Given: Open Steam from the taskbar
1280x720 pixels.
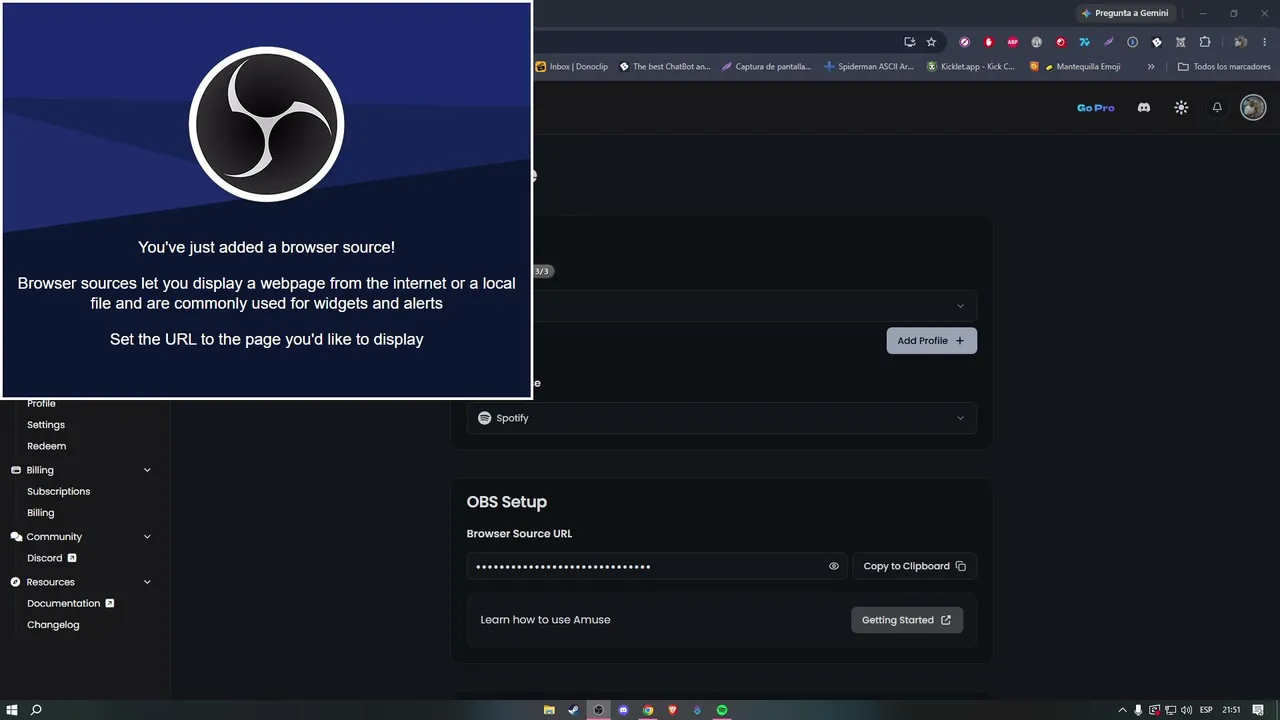Looking at the screenshot, I should (574, 710).
